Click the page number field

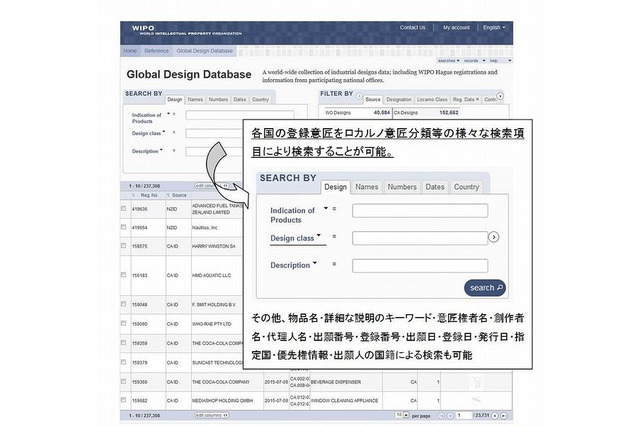[x=464, y=415]
